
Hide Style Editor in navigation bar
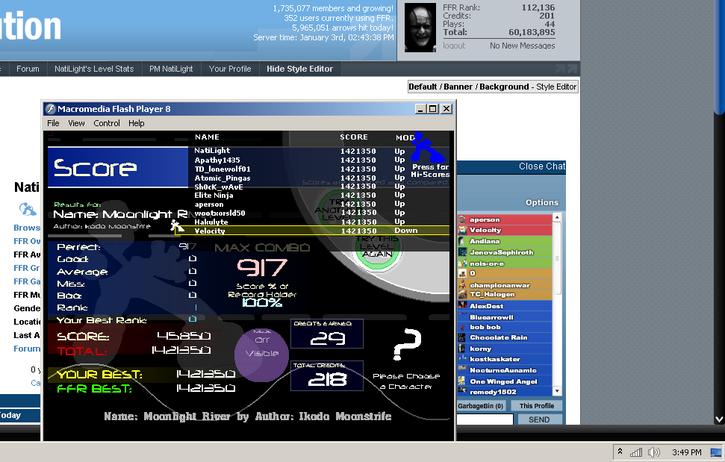[x=300, y=69]
